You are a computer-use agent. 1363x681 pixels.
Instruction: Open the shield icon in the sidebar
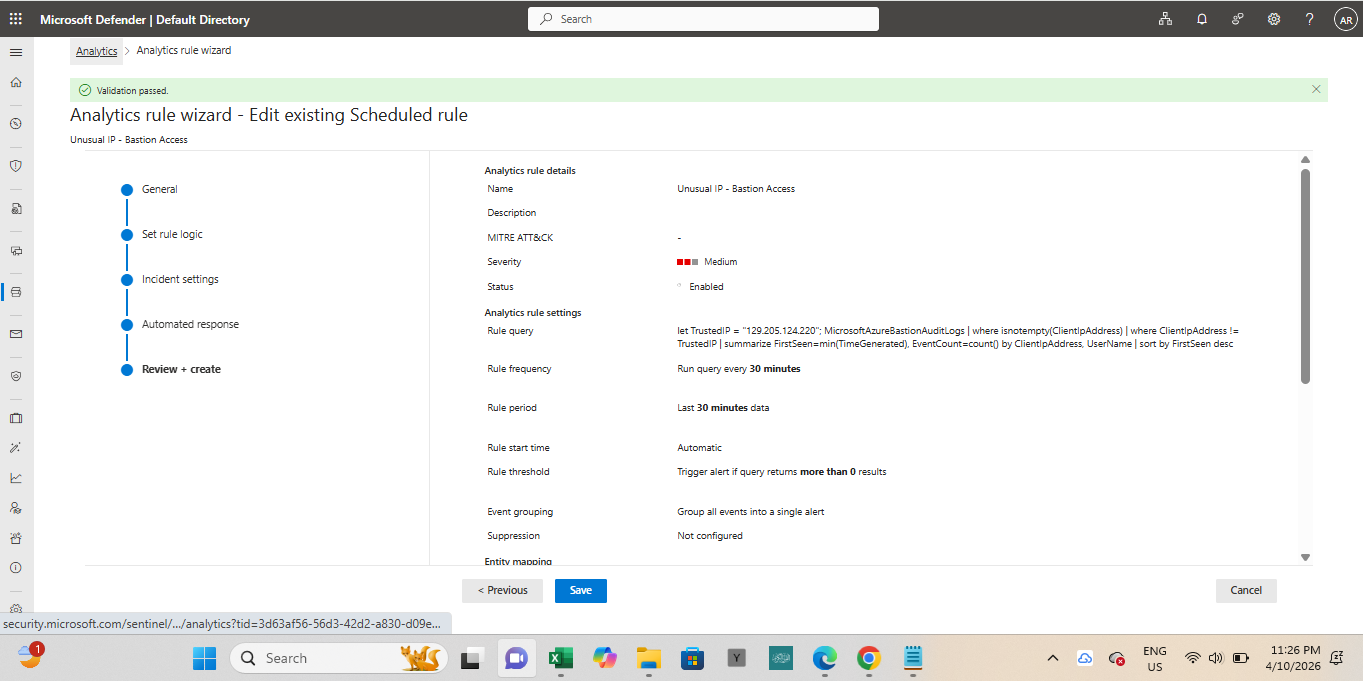tap(16, 166)
